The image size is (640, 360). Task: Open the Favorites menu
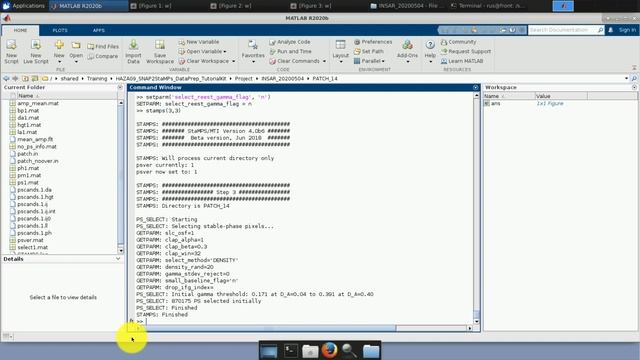tap(253, 52)
